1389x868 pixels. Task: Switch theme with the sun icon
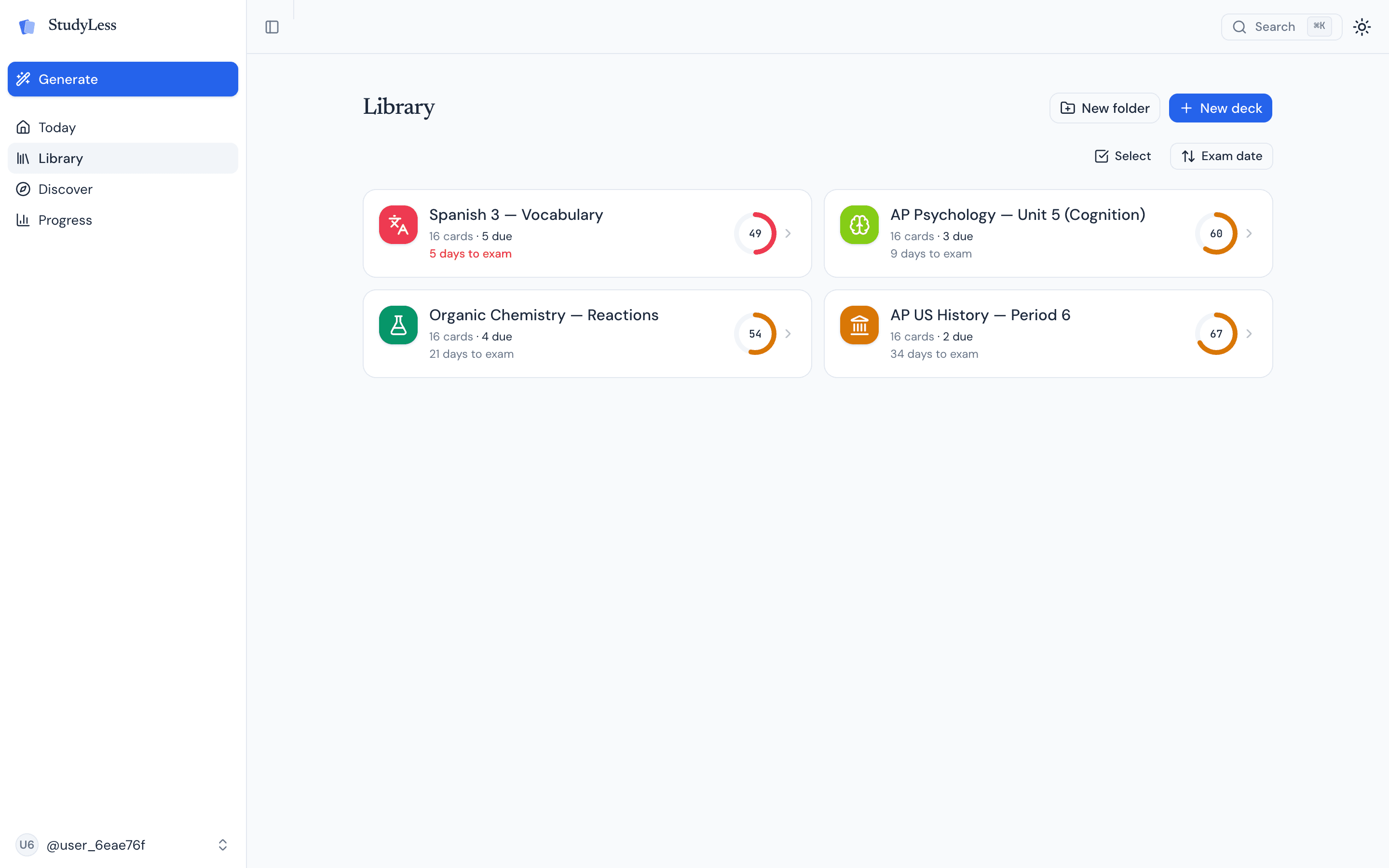pyautogui.click(x=1362, y=27)
